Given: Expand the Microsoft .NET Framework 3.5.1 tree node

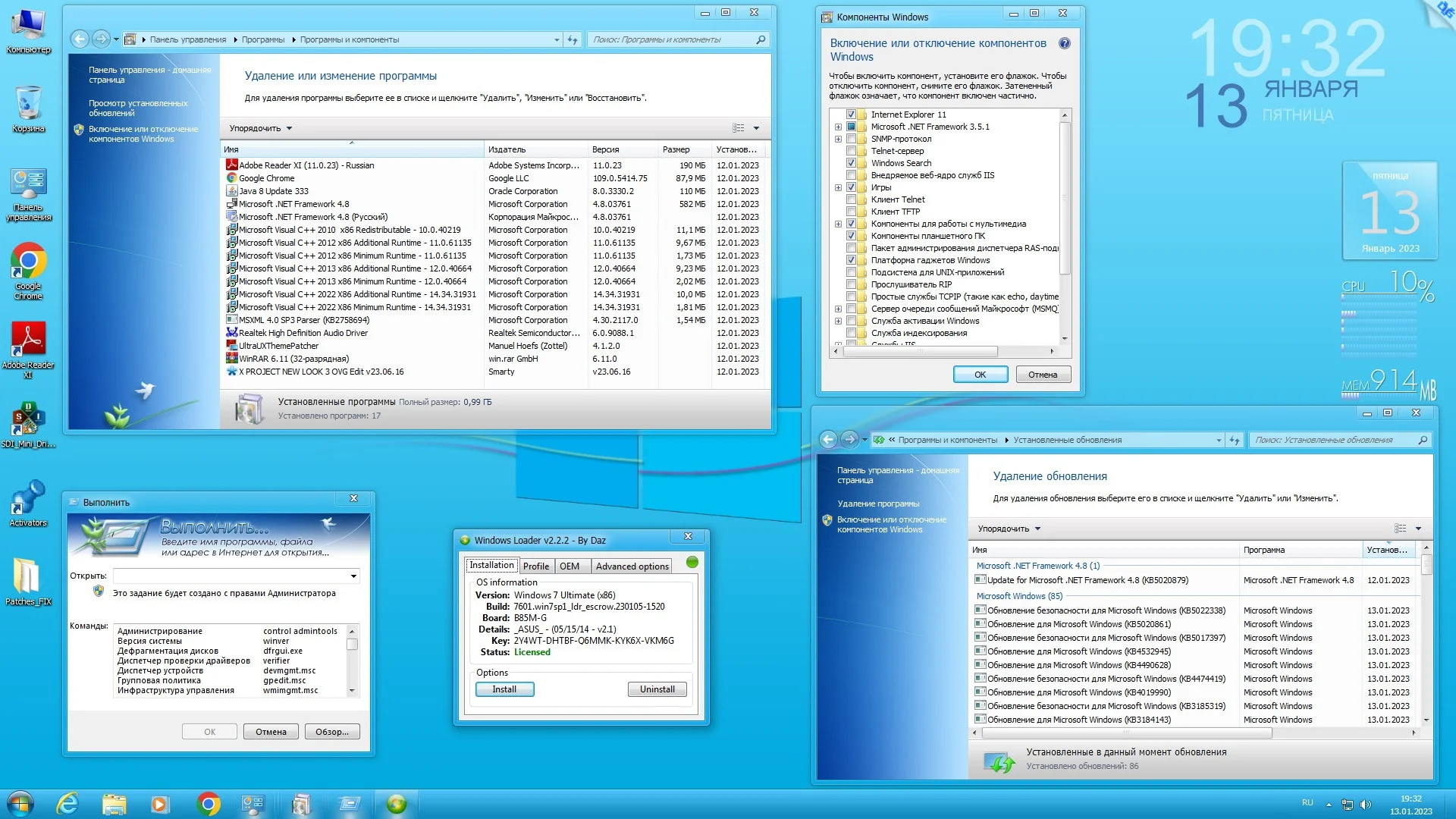Looking at the screenshot, I should [x=838, y=127].
